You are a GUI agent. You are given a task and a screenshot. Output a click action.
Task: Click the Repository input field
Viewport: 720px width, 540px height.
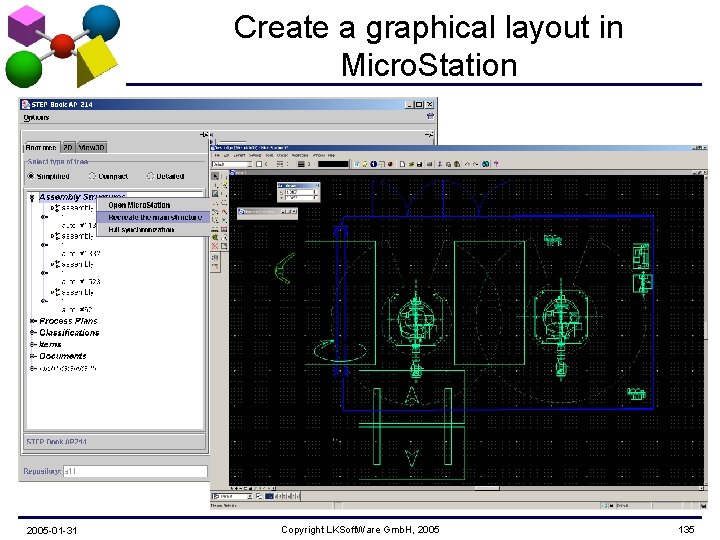[x=135, y=471]
